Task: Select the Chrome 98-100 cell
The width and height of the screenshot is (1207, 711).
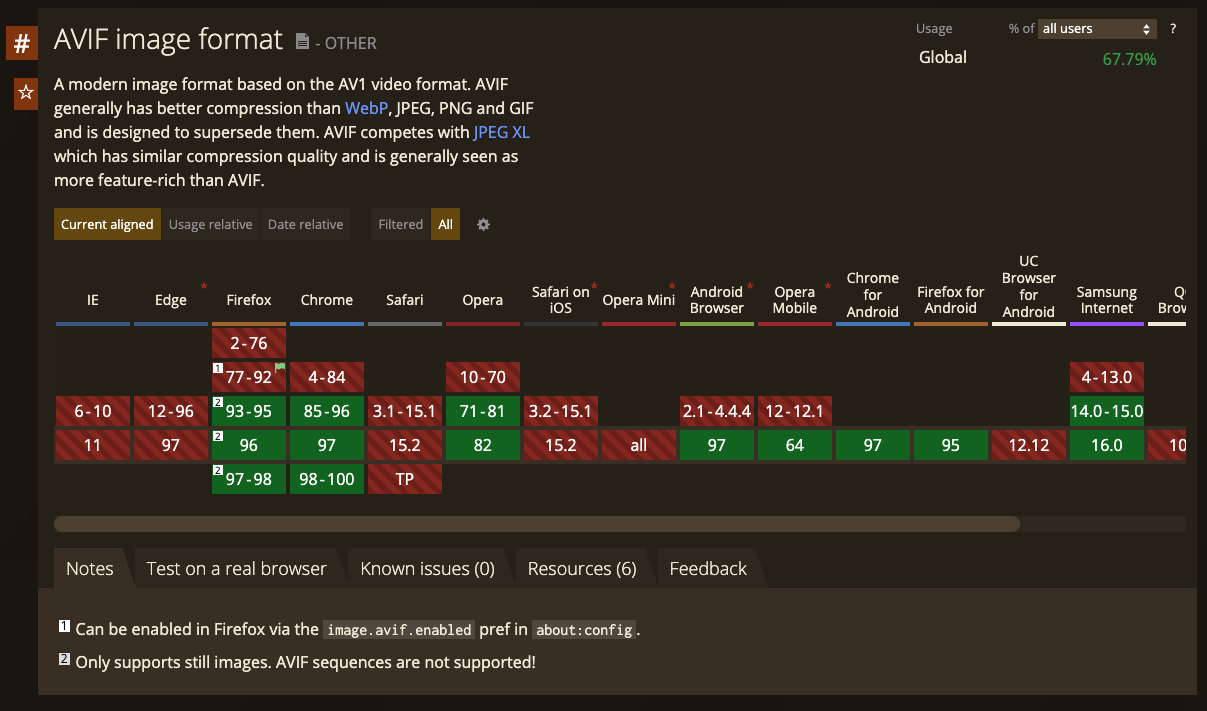Action: [x=327, y=479]
